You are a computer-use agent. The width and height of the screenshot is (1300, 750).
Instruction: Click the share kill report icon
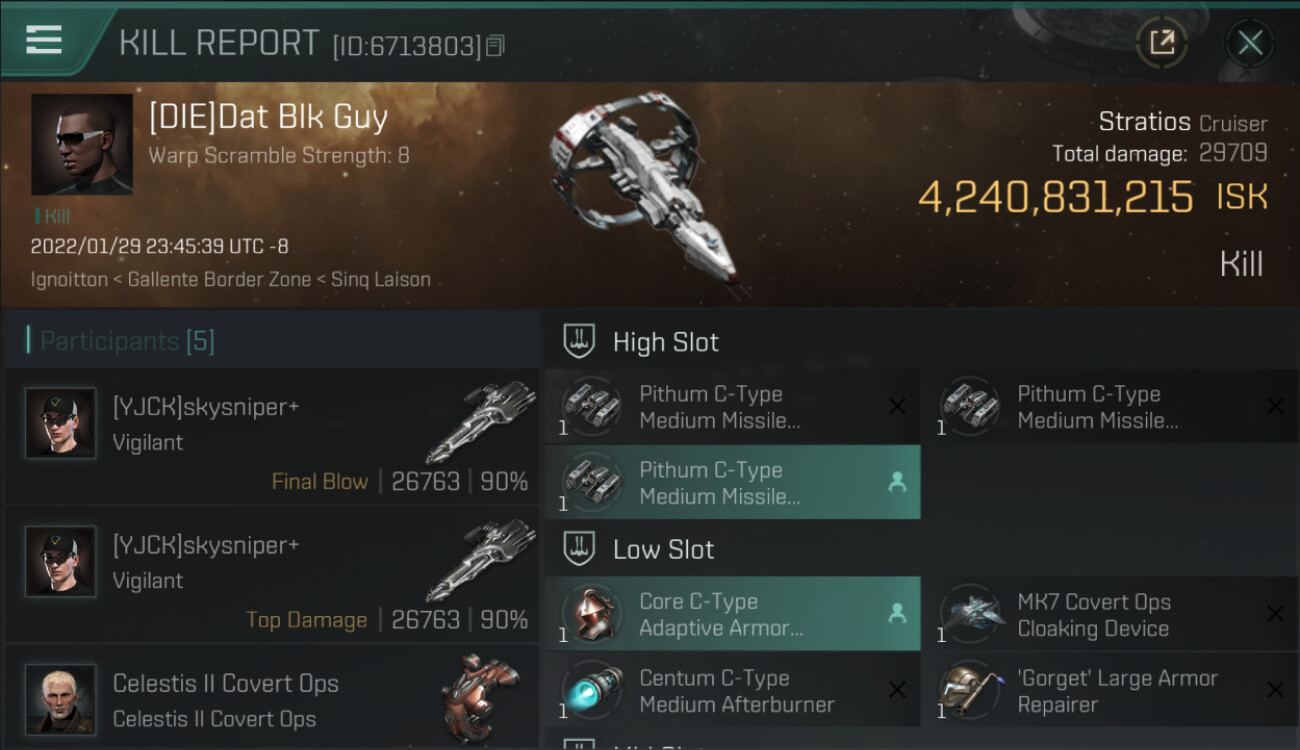click(1161, 42)
